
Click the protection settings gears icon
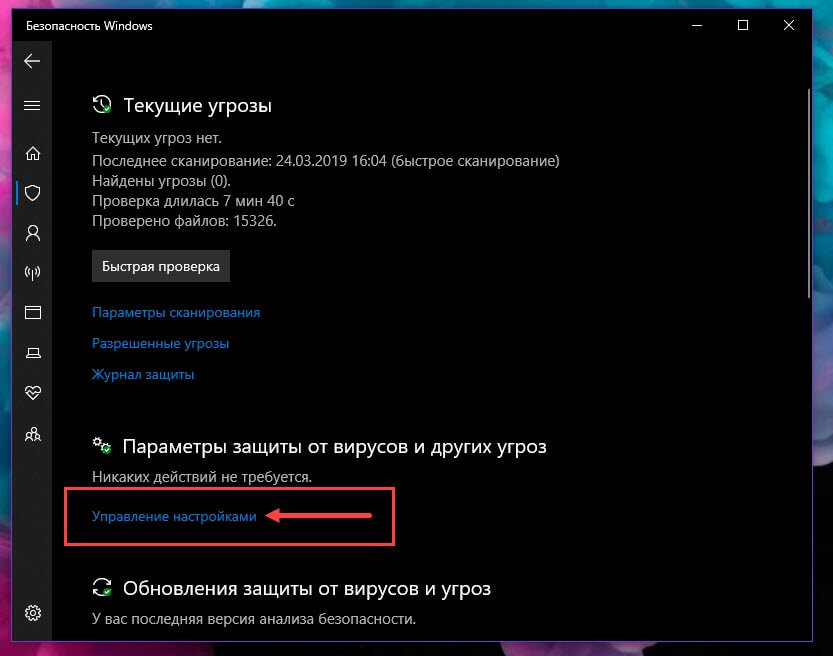pos(101,445)
